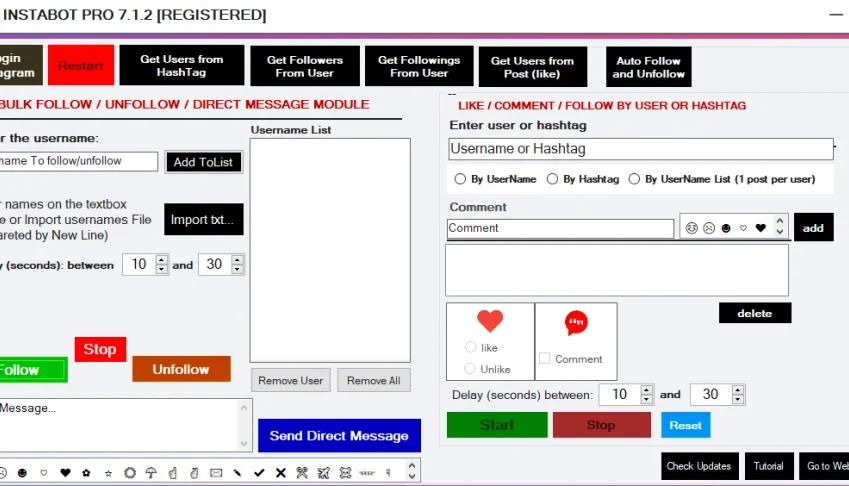Pick the solid black heart next to add button

761,228
